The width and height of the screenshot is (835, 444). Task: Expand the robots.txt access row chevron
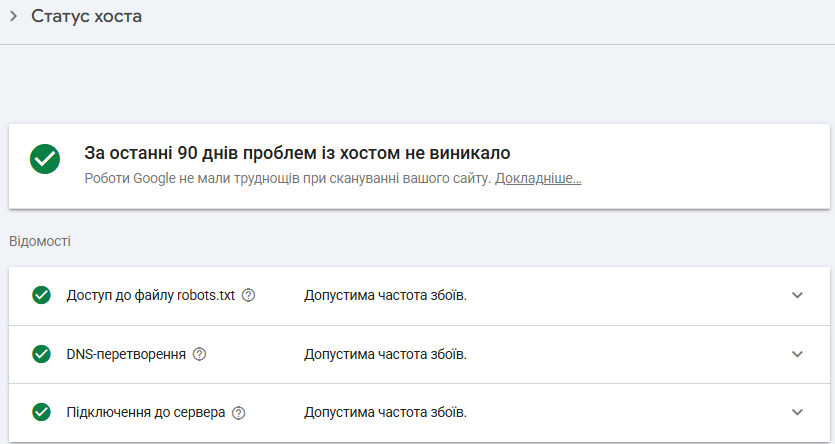coord(797,295)
